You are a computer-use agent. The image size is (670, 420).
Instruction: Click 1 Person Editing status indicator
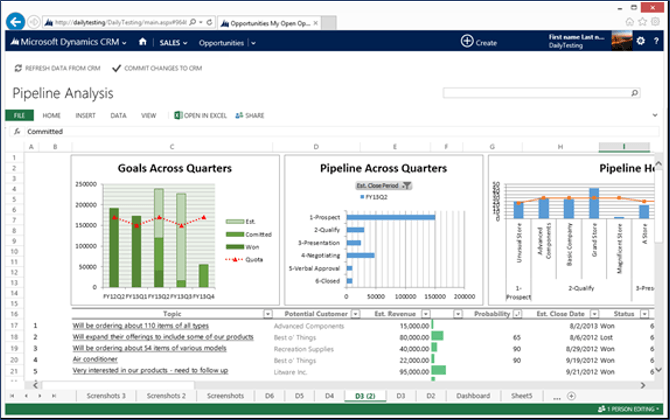click(x=628, y=409)
